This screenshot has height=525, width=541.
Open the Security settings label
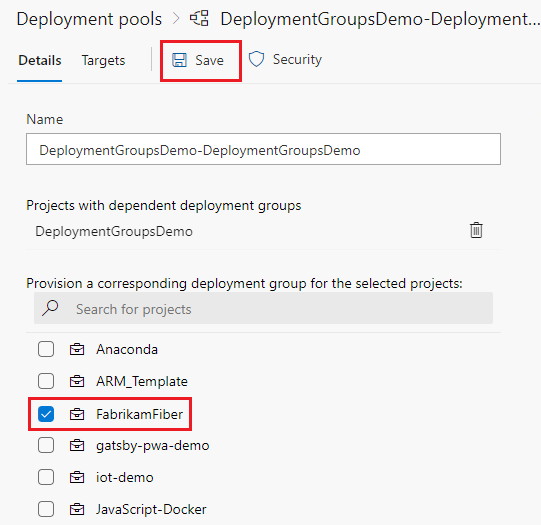[x=297, y=60]
